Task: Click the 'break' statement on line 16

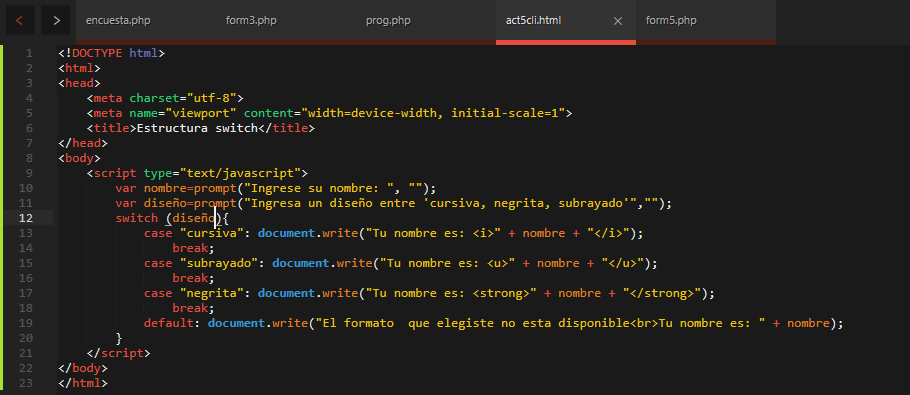Action: coord(193,278)
